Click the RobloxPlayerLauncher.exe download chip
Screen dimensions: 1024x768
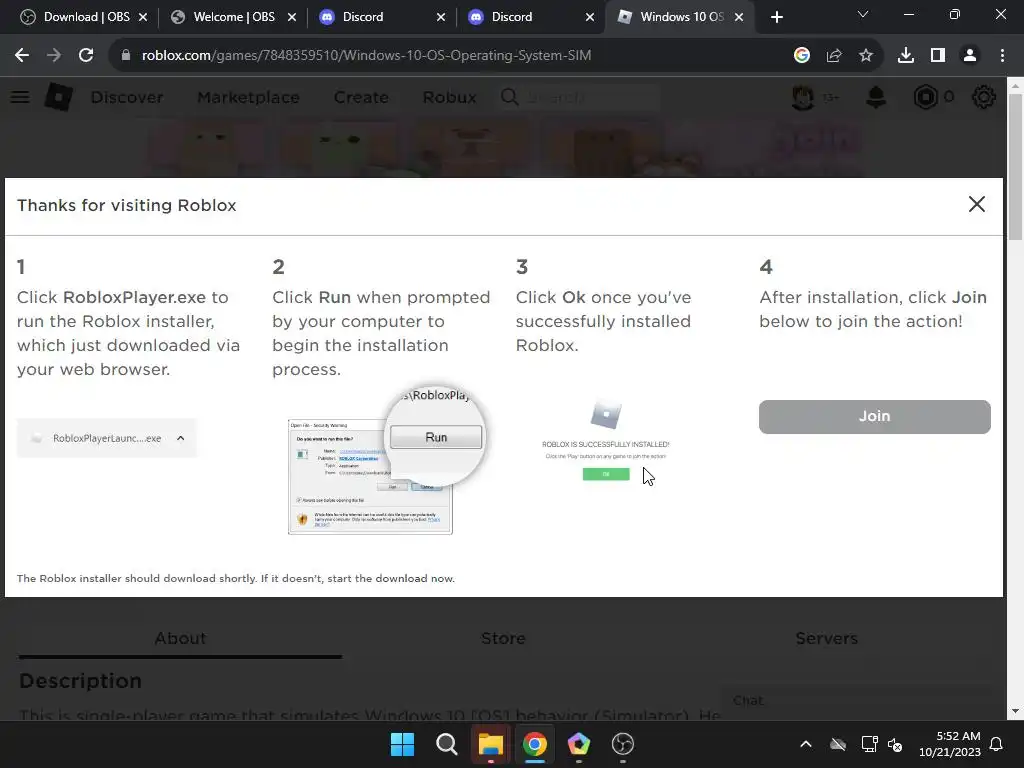tap(106, 438)
